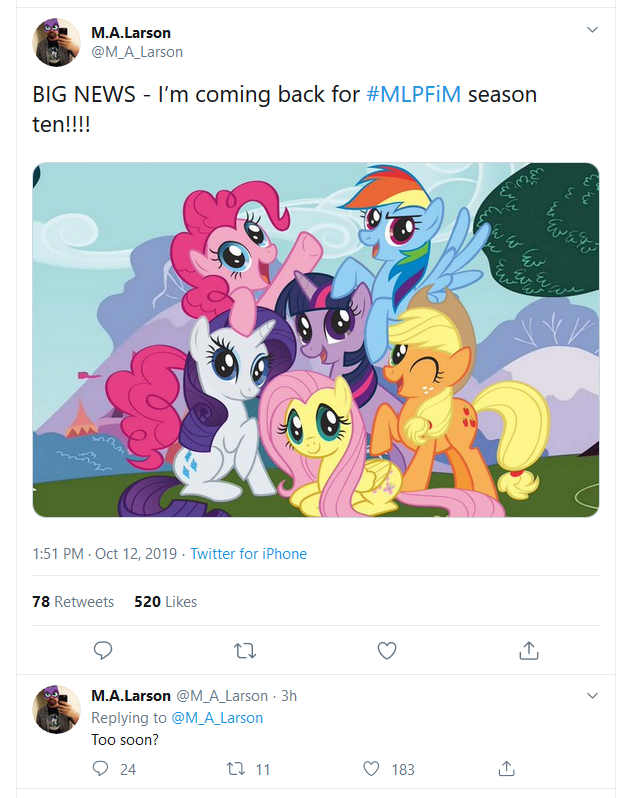Enlarge the My Little Pony group image
This screenshot has height=798, width=630.
(316, 339)
